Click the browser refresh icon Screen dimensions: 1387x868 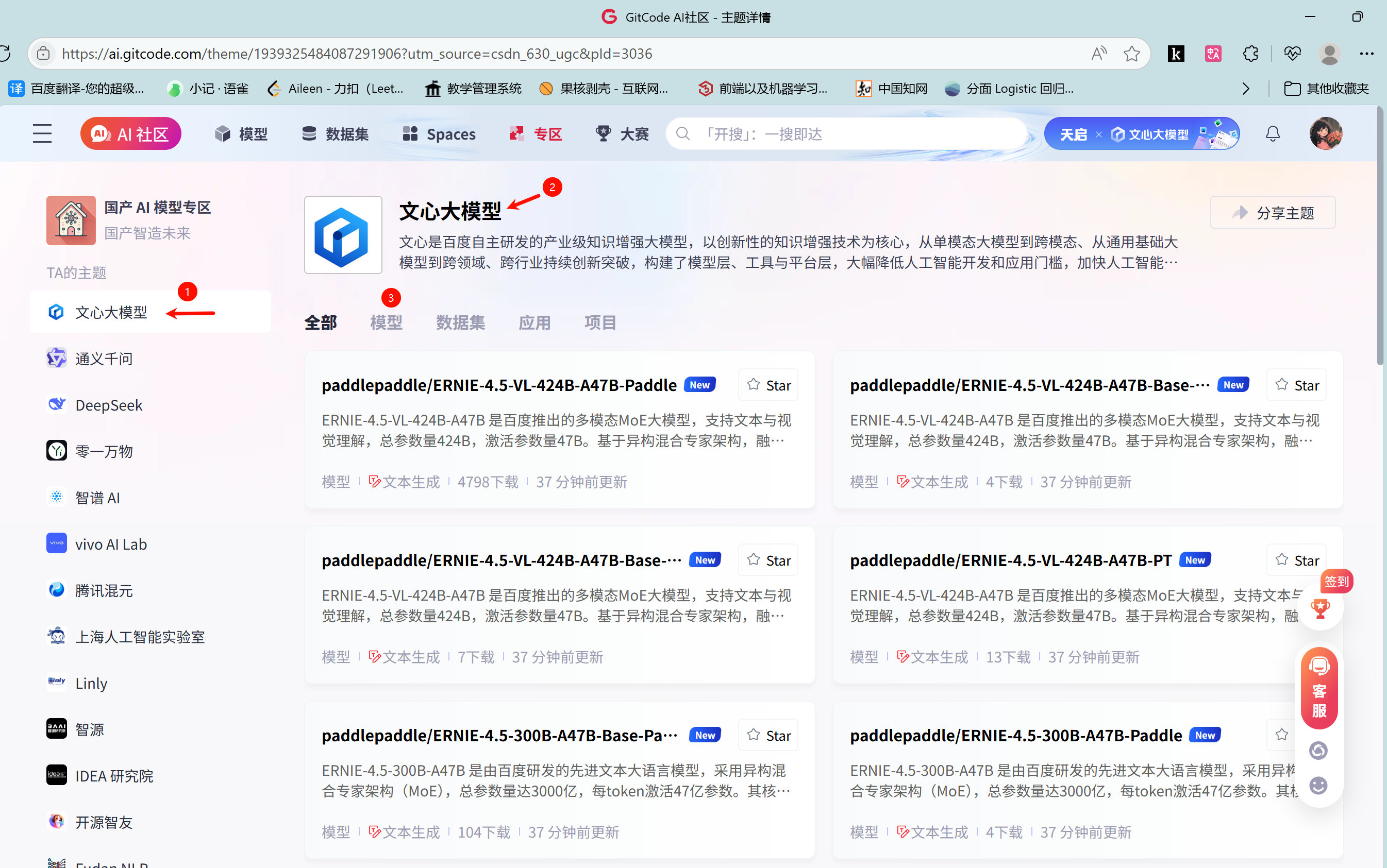coord(5,54)
